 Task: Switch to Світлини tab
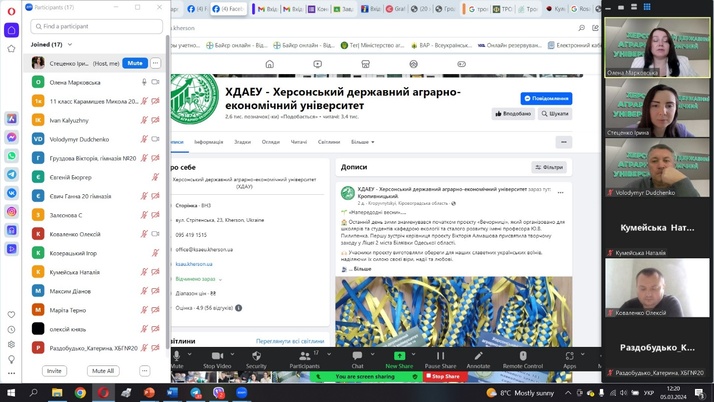click(x=329, y=142)
